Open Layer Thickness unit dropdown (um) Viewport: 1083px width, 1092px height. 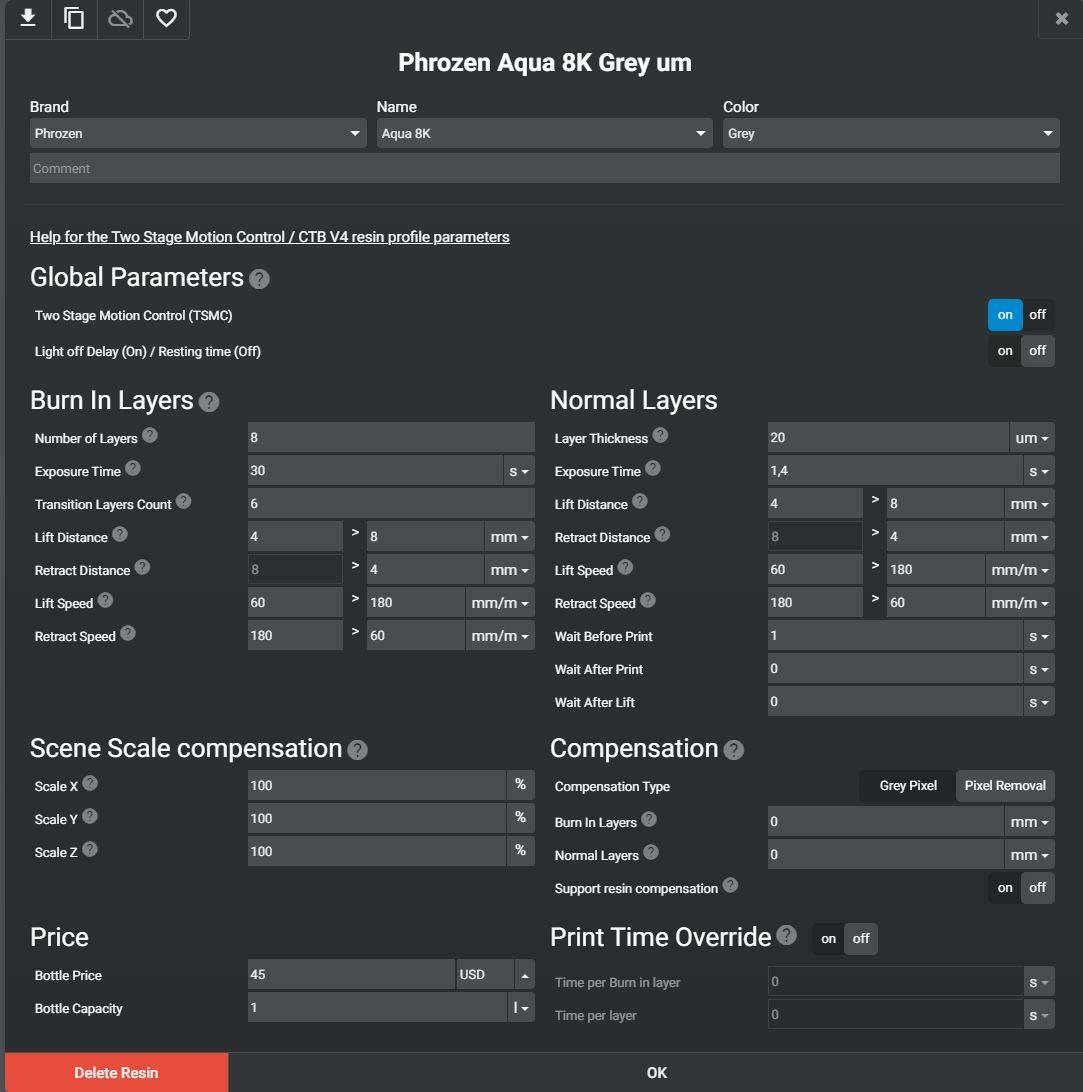1031,438
